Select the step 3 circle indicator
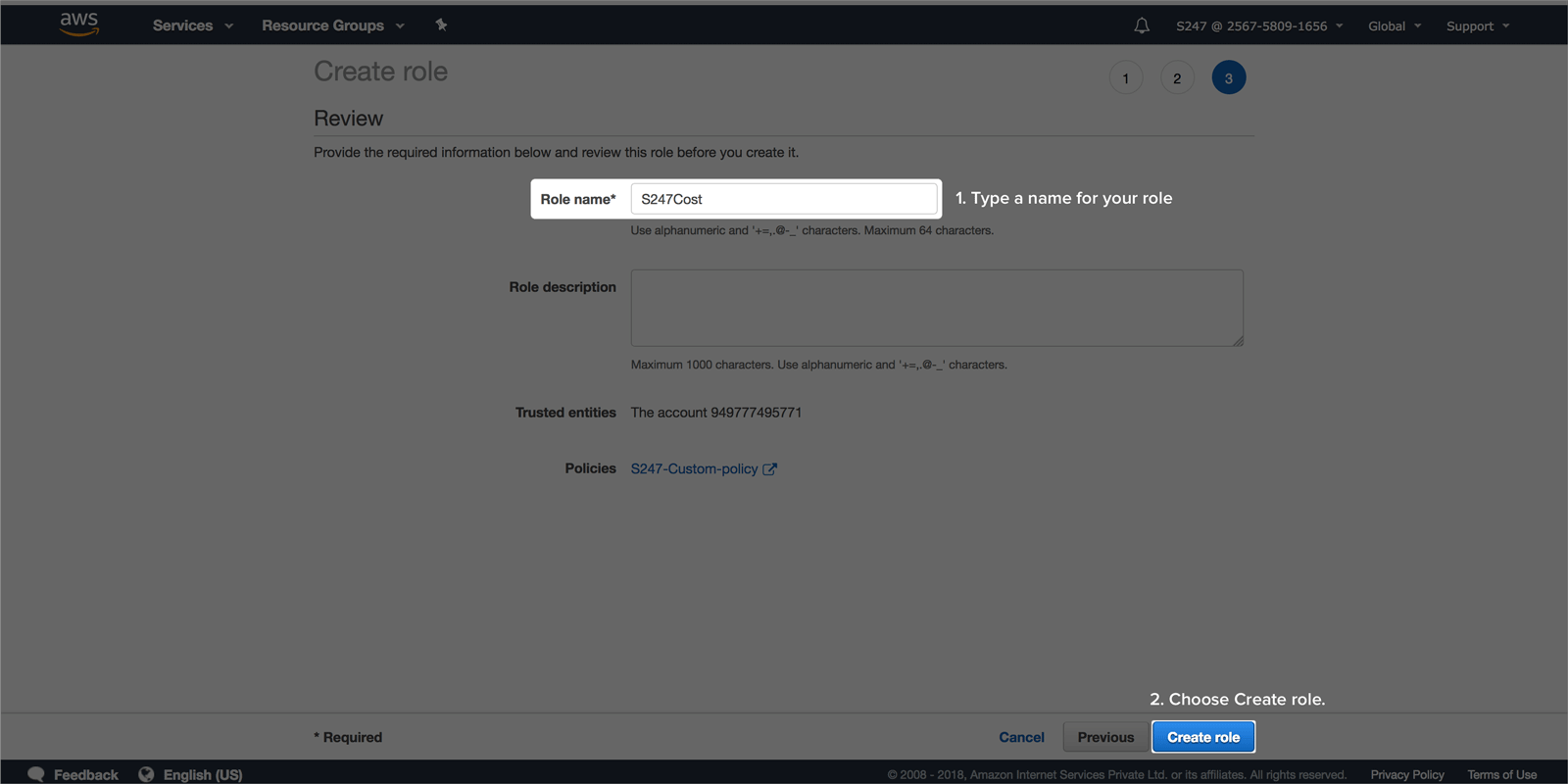This screenshot has width=1568, height=784. pyautogui.click(x=1228, y=78)
